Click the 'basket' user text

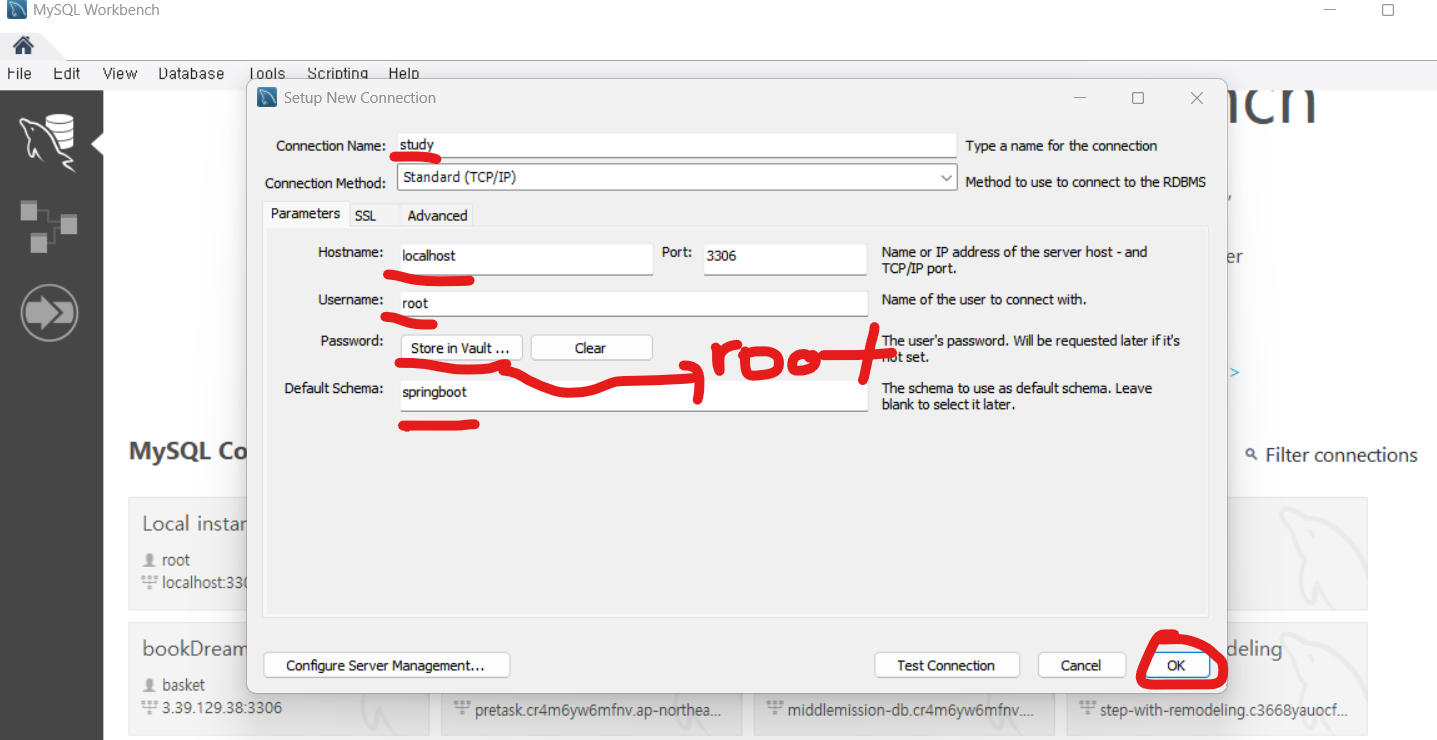point(183,685)
